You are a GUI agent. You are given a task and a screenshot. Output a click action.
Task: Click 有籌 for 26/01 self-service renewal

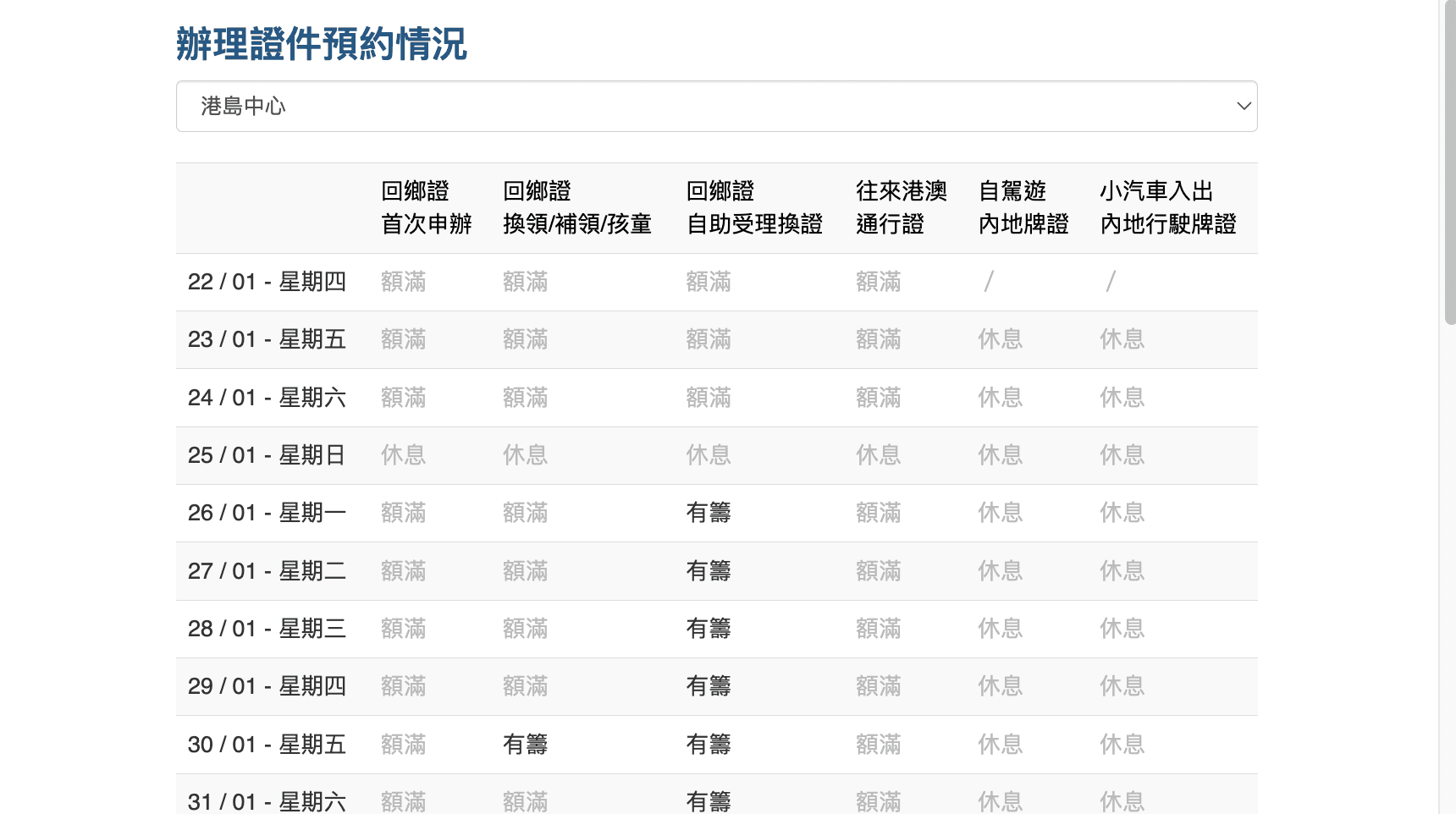[x=709, y=512]
